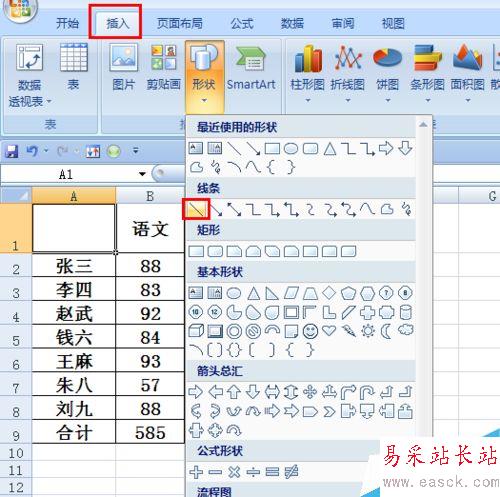Choose the chevron arrow in 箭头总汇
500x497 pixels.
[x=329, y=412]
